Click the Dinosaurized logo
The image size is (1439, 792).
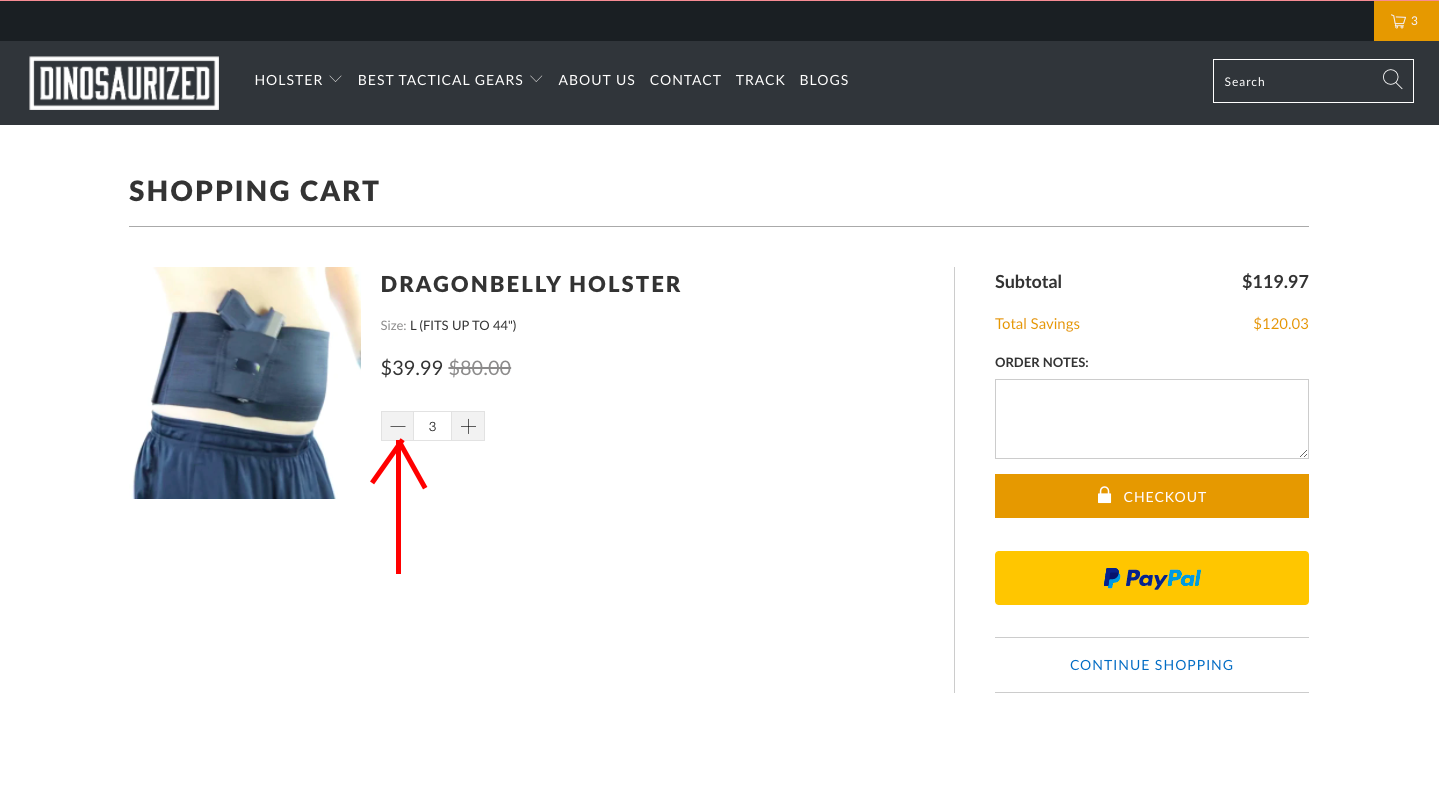[124, 83]
